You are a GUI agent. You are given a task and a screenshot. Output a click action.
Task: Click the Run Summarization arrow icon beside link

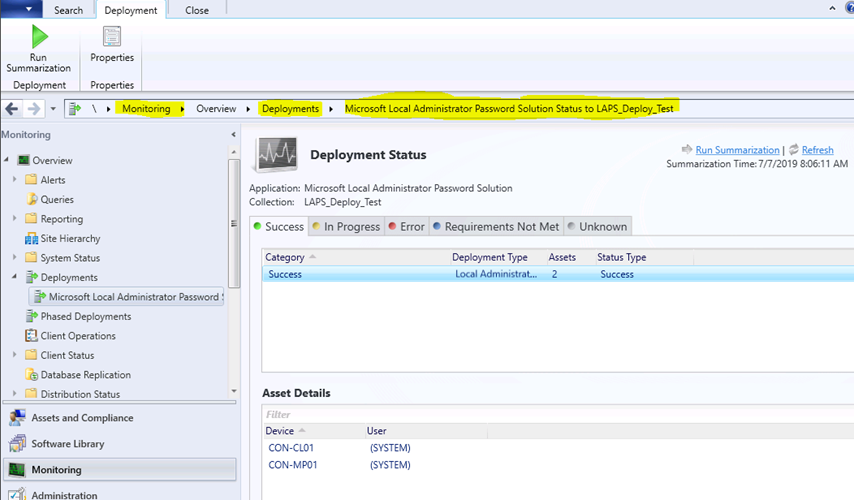[x=687, y=149]
